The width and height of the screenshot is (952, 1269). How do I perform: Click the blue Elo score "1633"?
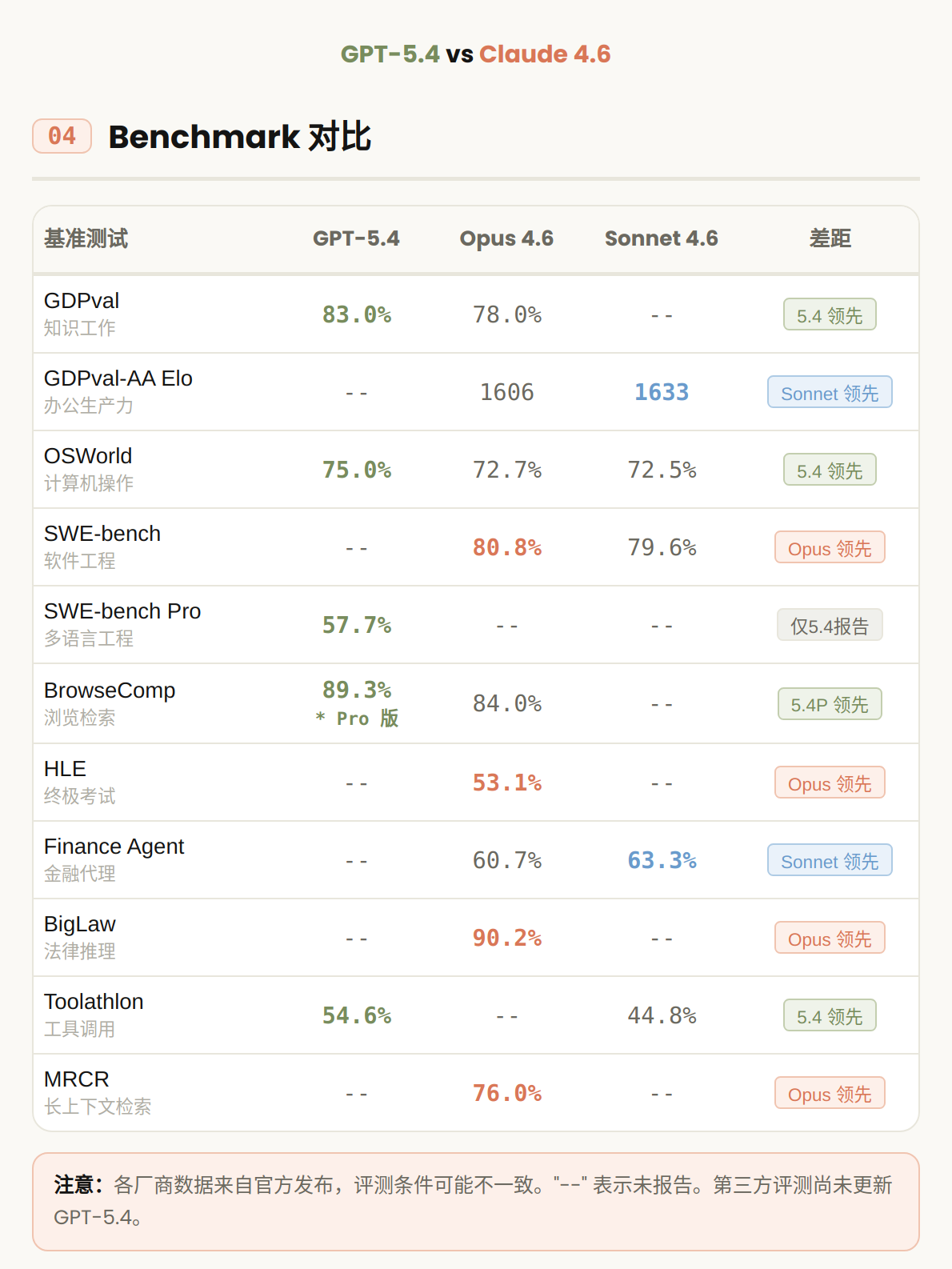coord(662,392)
